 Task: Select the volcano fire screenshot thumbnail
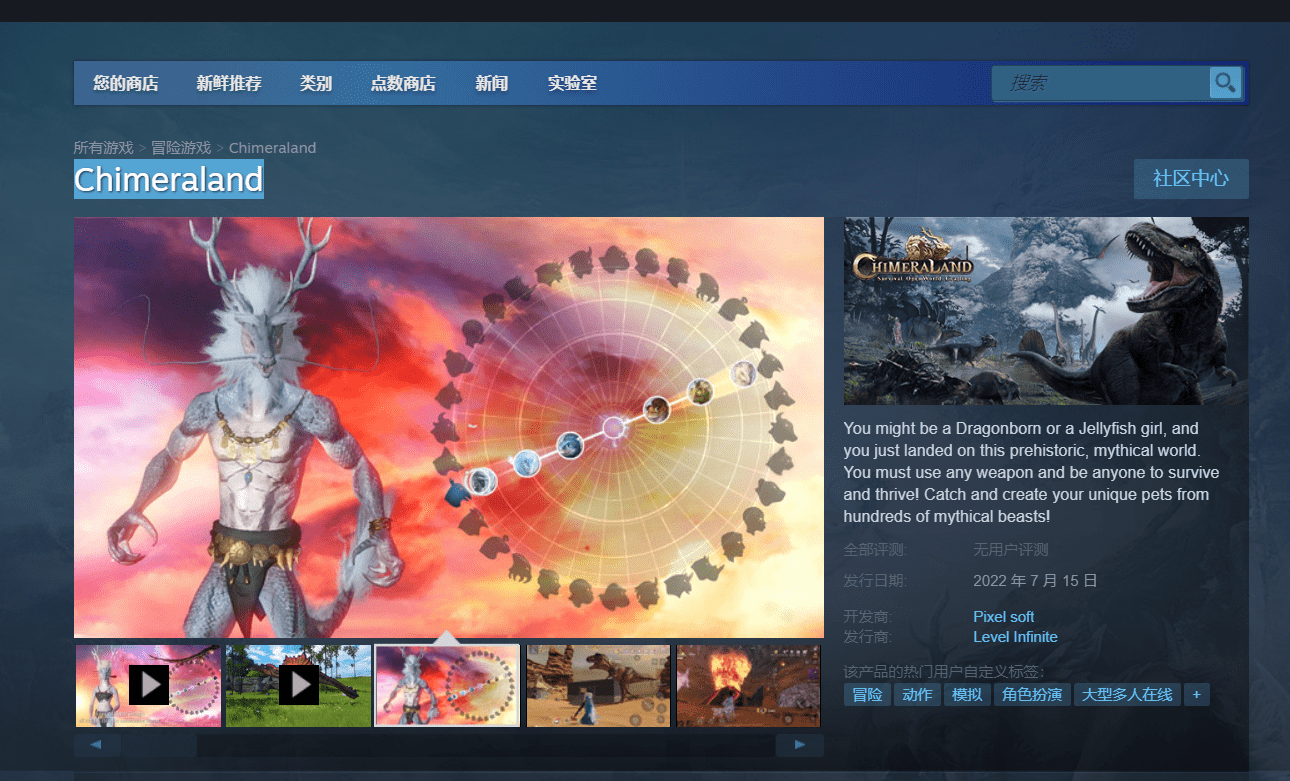[748, 685]
